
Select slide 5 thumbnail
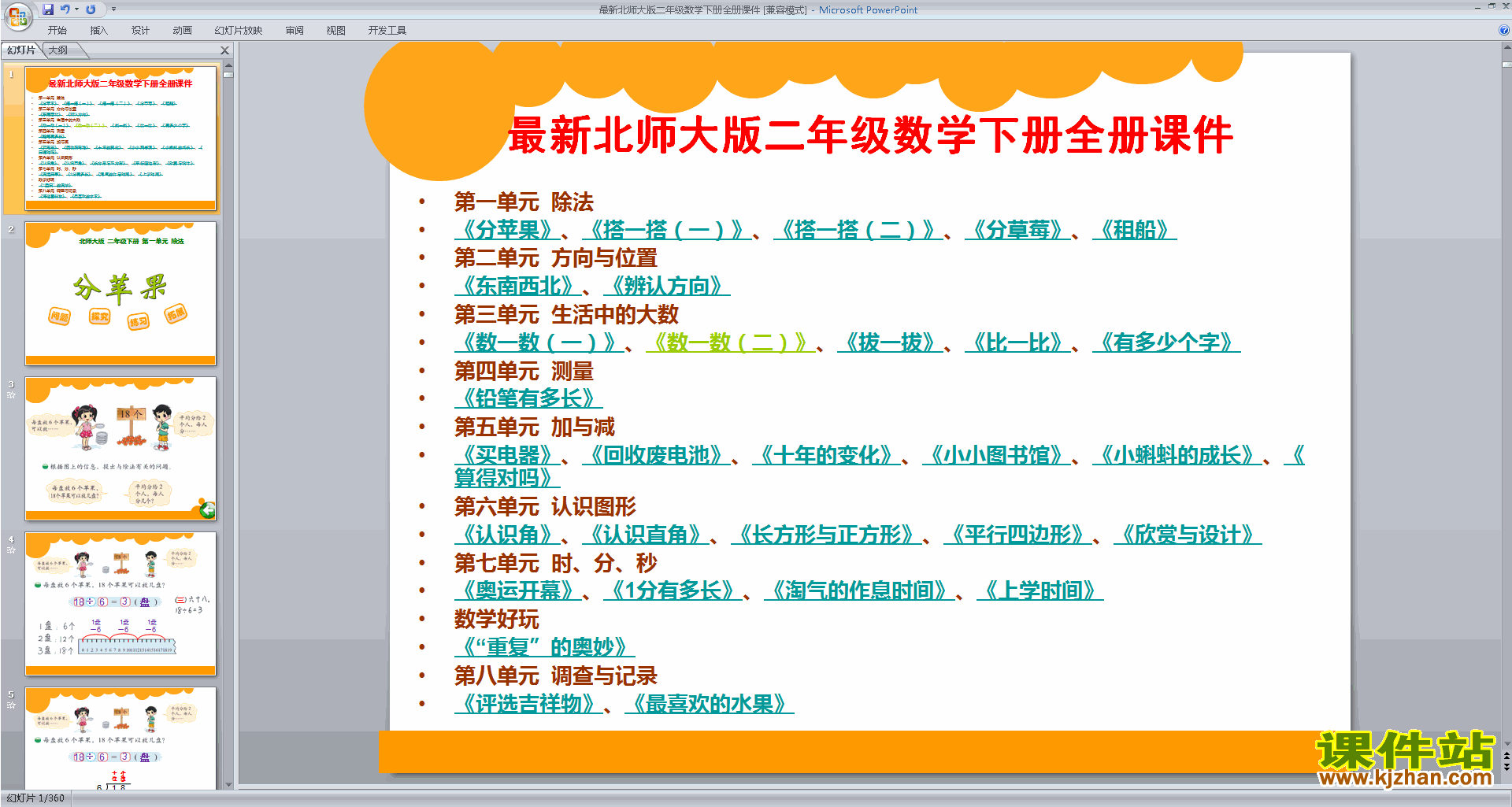(x=120, y=739)
